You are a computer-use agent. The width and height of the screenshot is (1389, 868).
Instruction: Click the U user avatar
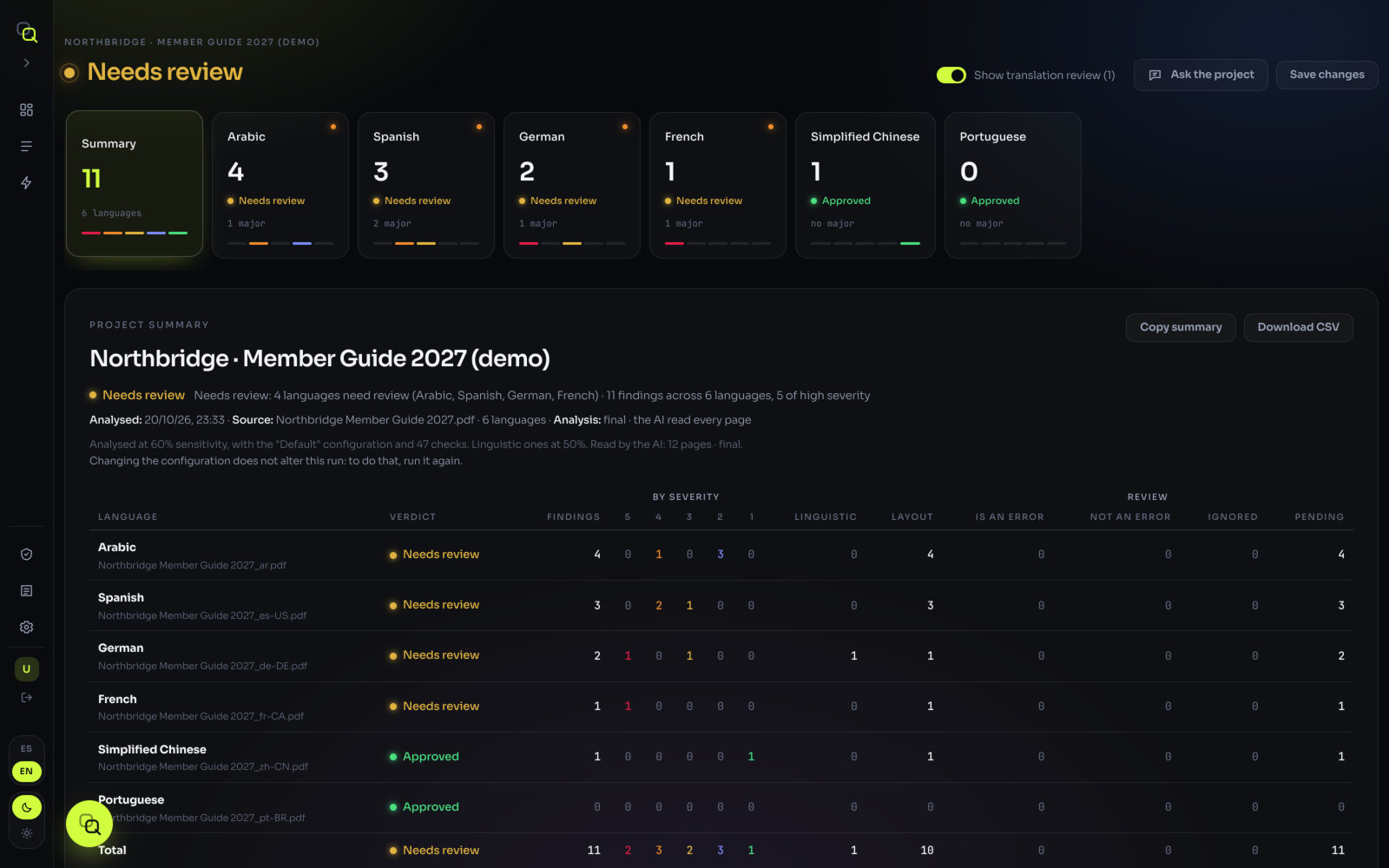tap(26, 669)
